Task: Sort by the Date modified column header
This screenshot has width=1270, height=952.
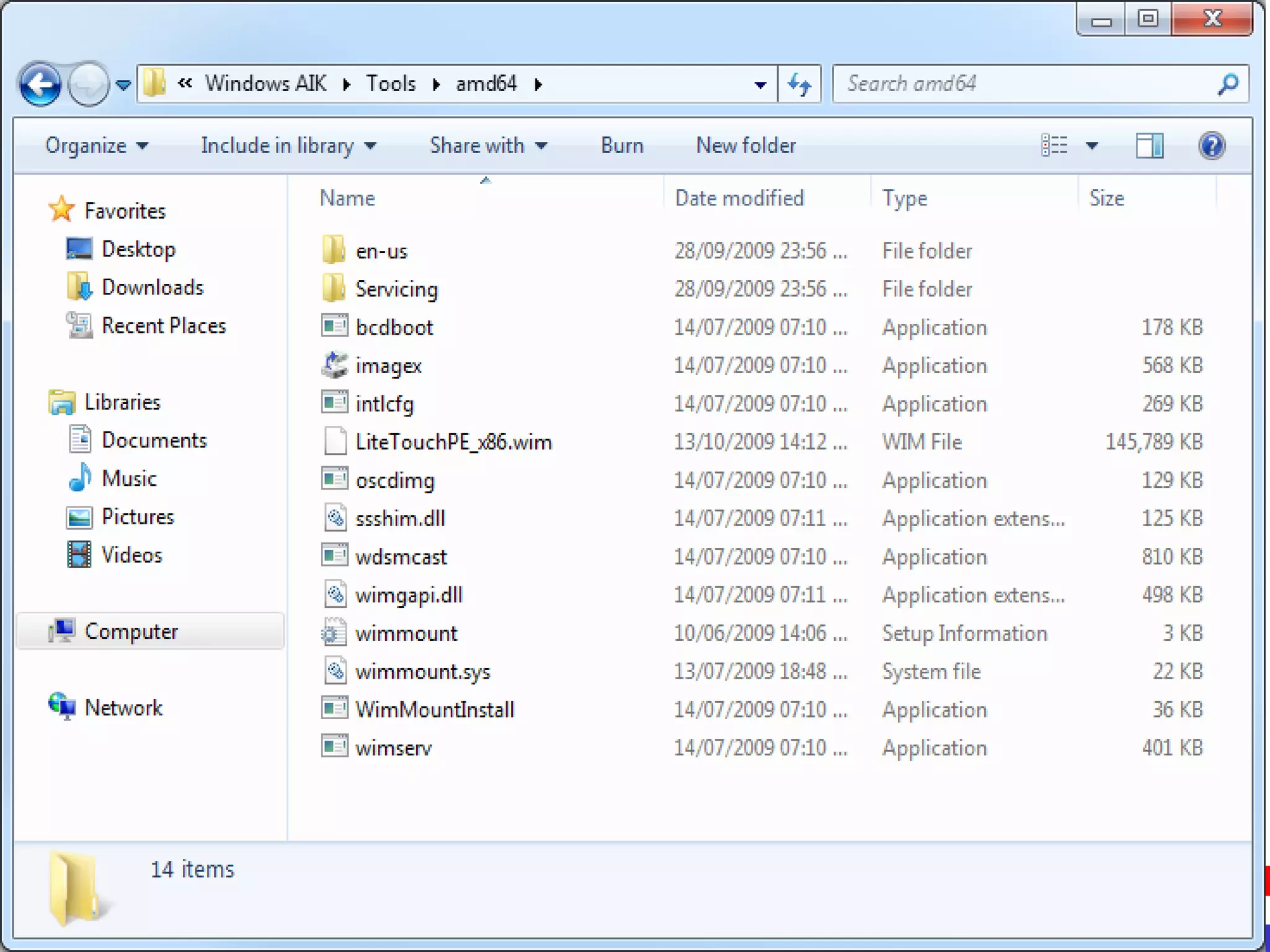Action: coord(739,198)
